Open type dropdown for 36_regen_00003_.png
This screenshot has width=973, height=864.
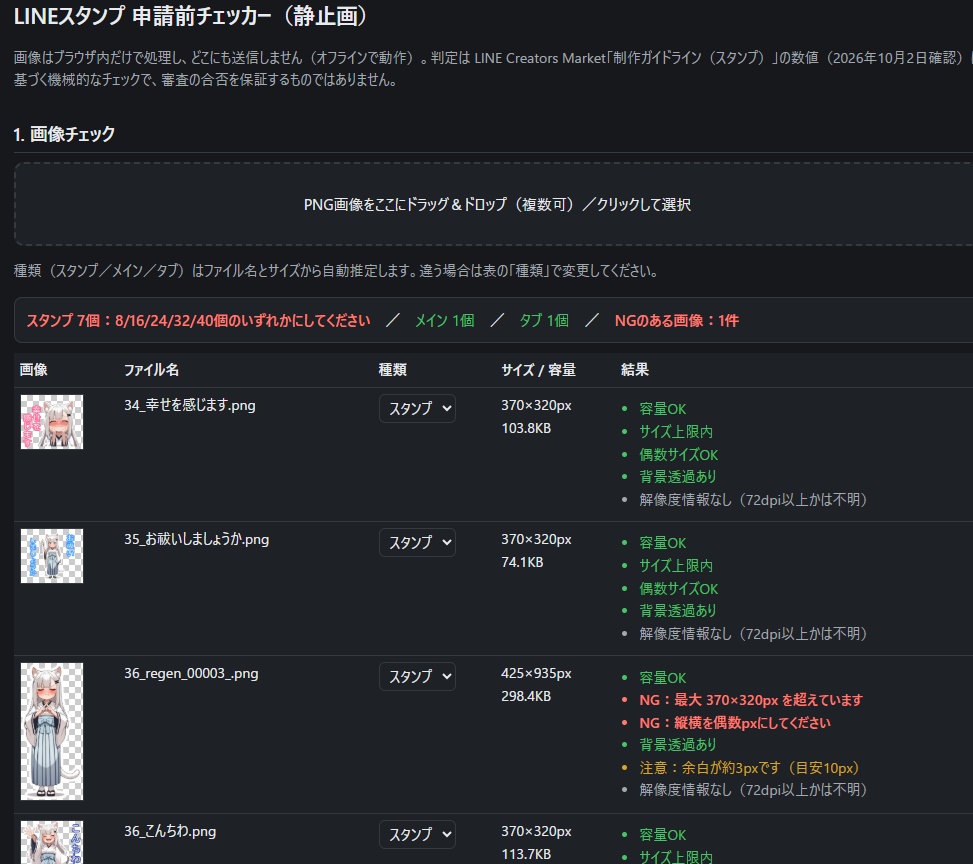[417, 677]
